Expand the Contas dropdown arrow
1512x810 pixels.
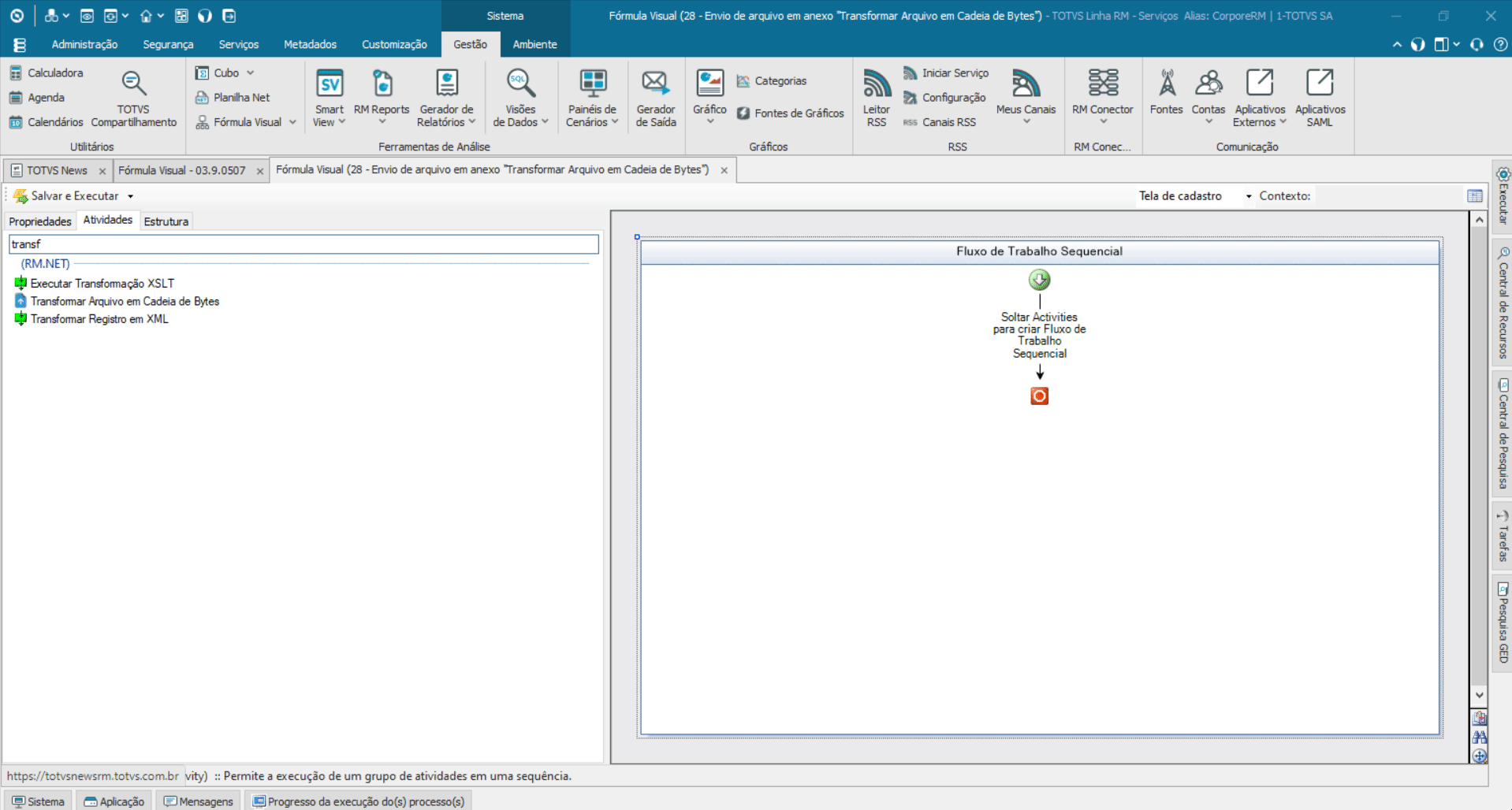[1208, 122]
